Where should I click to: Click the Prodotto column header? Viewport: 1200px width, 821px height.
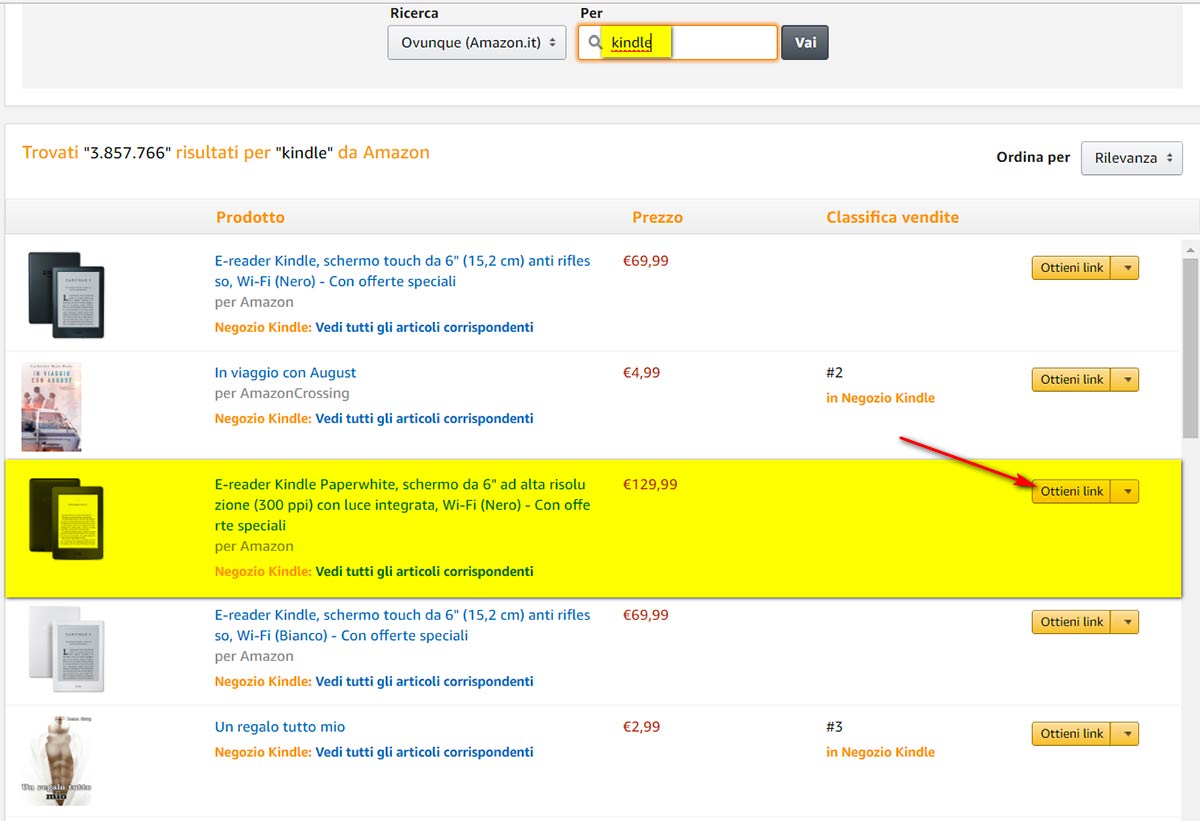pyautogui.click(x=250, y=217)
